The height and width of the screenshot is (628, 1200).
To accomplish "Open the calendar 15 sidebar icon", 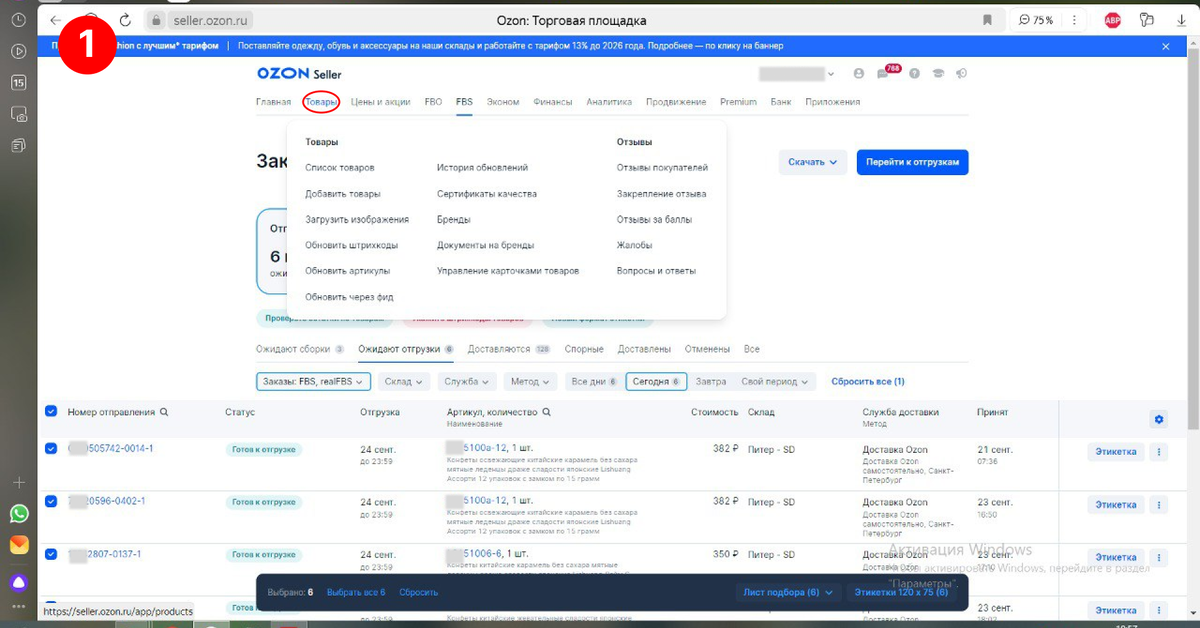I will [19, 83].
